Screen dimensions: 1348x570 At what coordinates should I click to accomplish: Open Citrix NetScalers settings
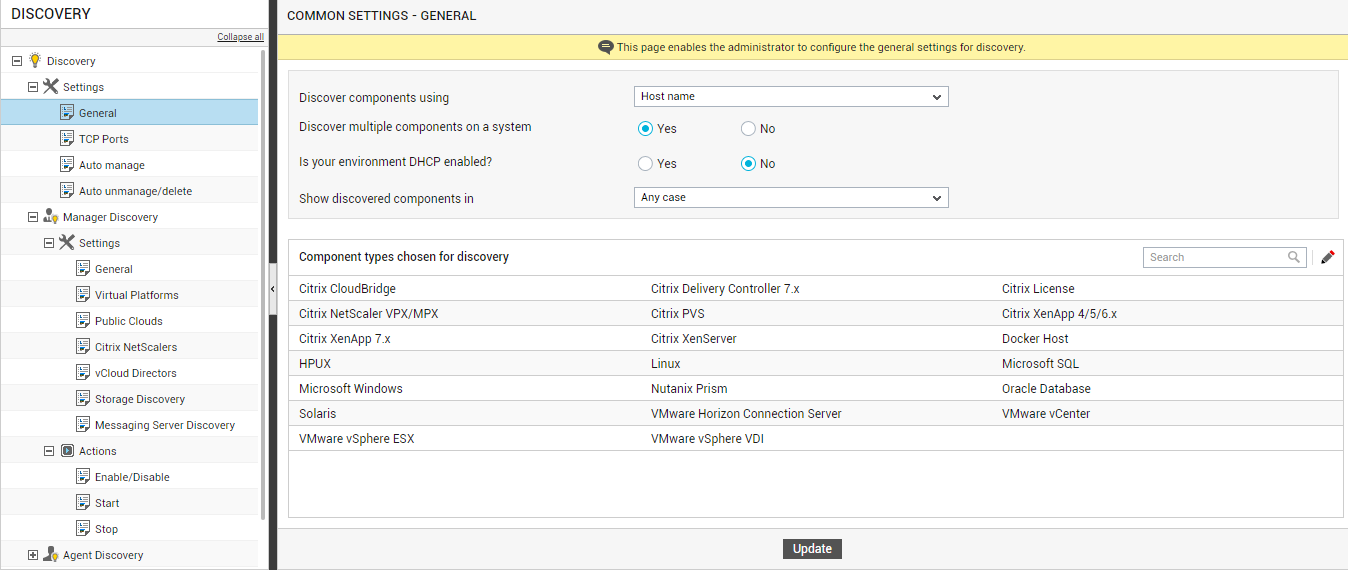click(136, 347)
